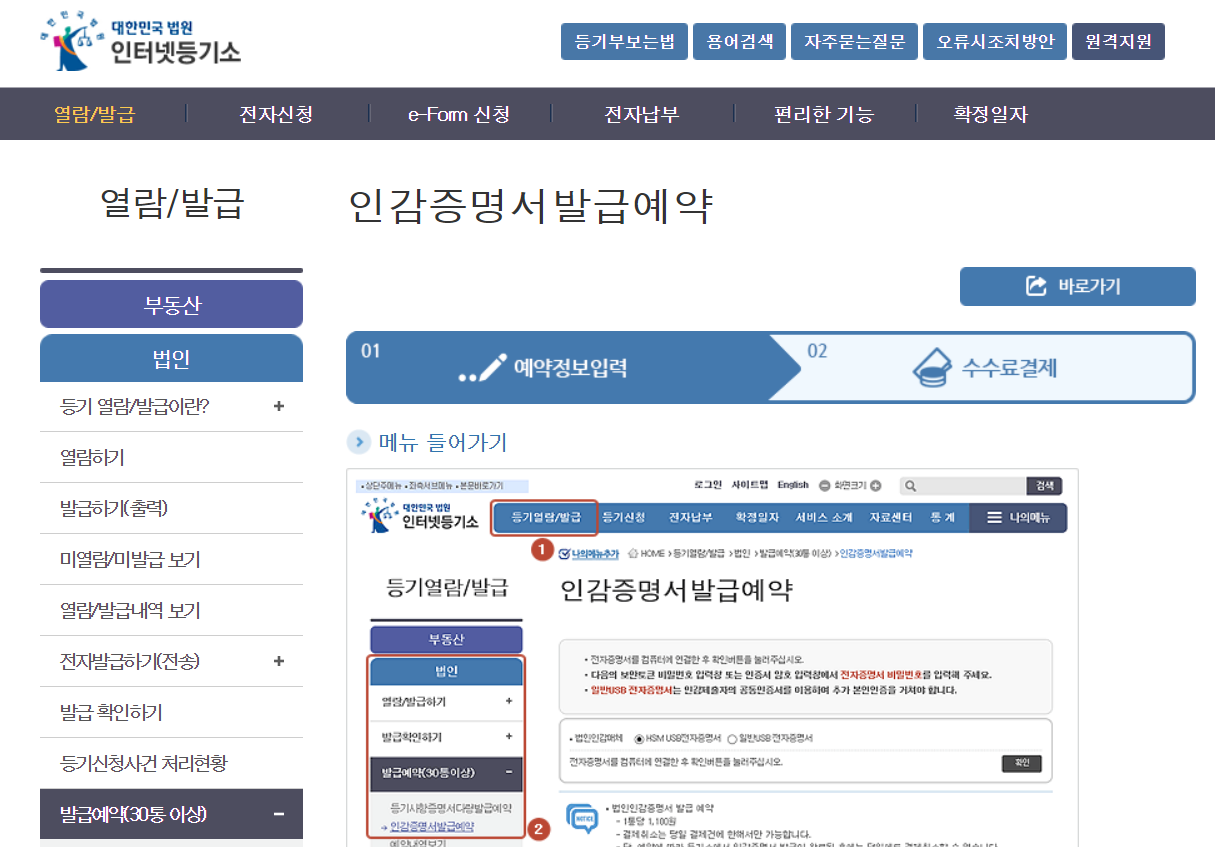Click 로그인 link in the guide image
The image size is (1224, 847).
point(708,485)
